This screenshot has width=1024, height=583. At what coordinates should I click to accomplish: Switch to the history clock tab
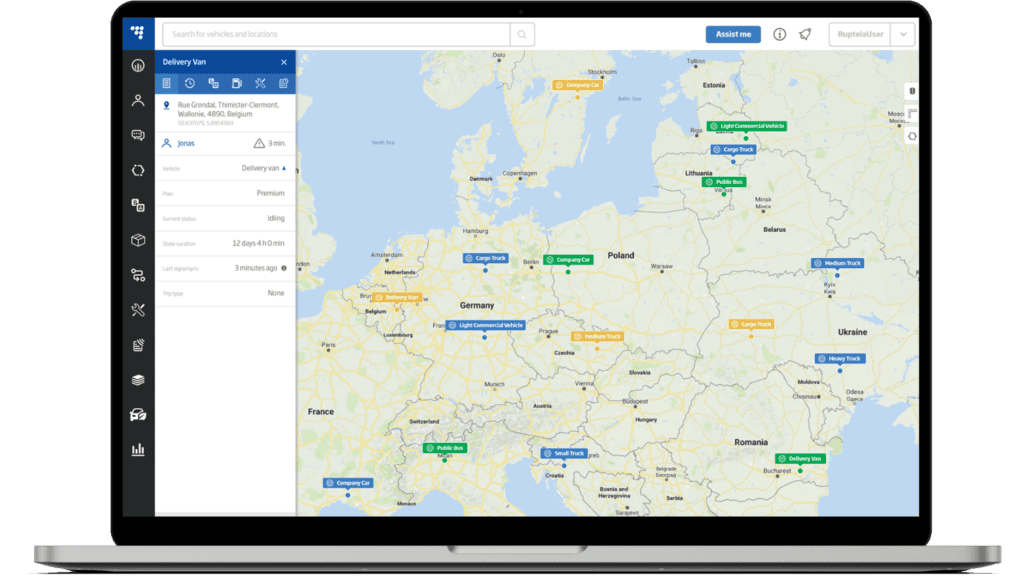[190, 83]
